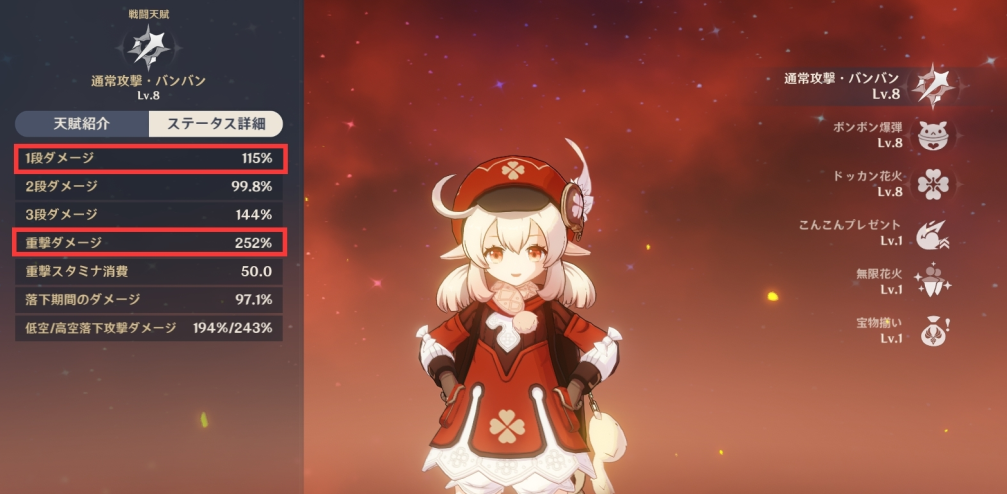1007x494 pixels.
Task: Click the ドッカン花火 Lv.8 label
Action: pyautogui.click(x=868, y=184)
